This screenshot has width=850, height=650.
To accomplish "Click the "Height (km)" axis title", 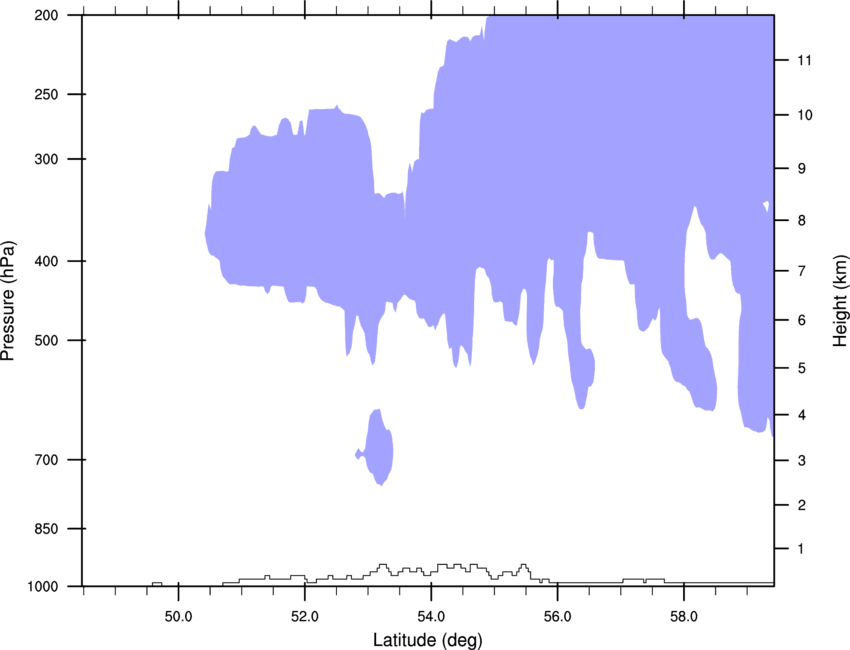I will 840,300.
